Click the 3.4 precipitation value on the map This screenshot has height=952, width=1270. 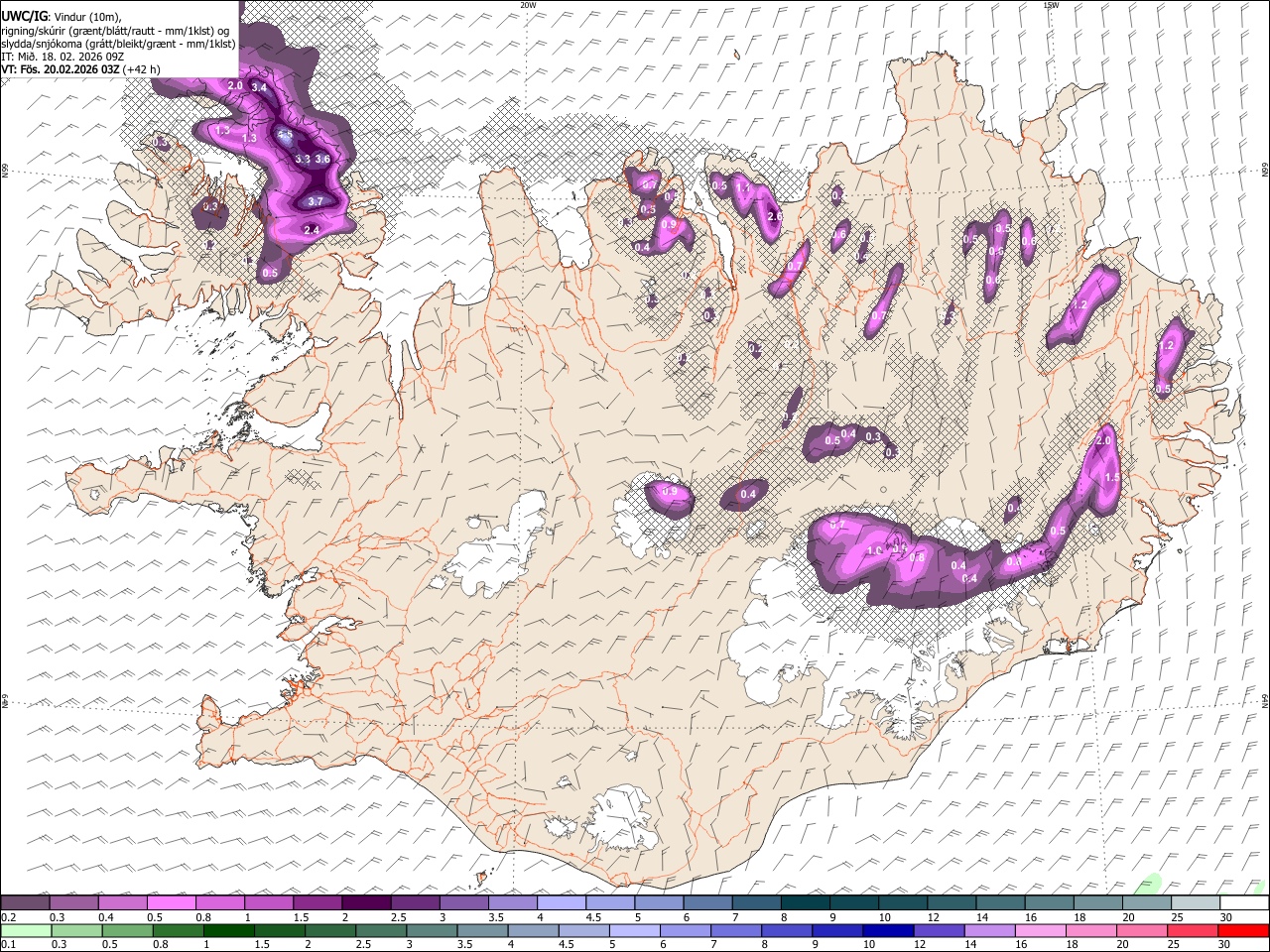pos(259,87)
